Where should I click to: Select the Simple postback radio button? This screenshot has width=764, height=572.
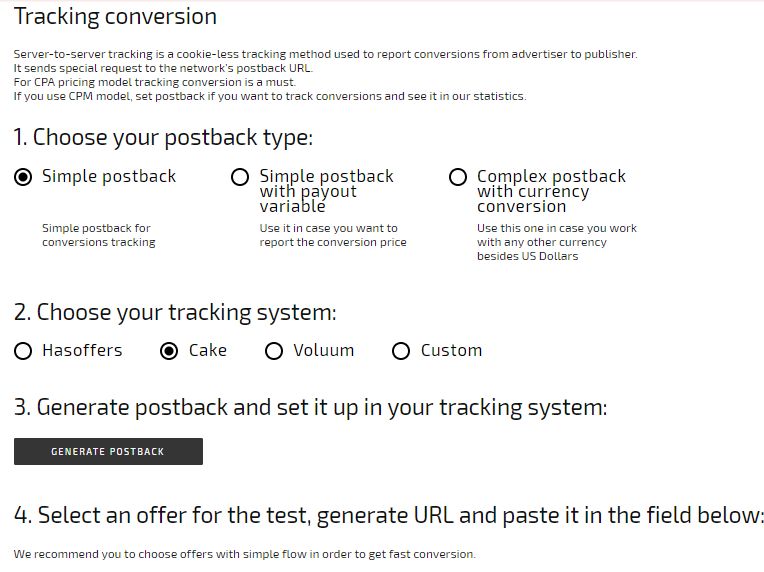coord(23,177)
